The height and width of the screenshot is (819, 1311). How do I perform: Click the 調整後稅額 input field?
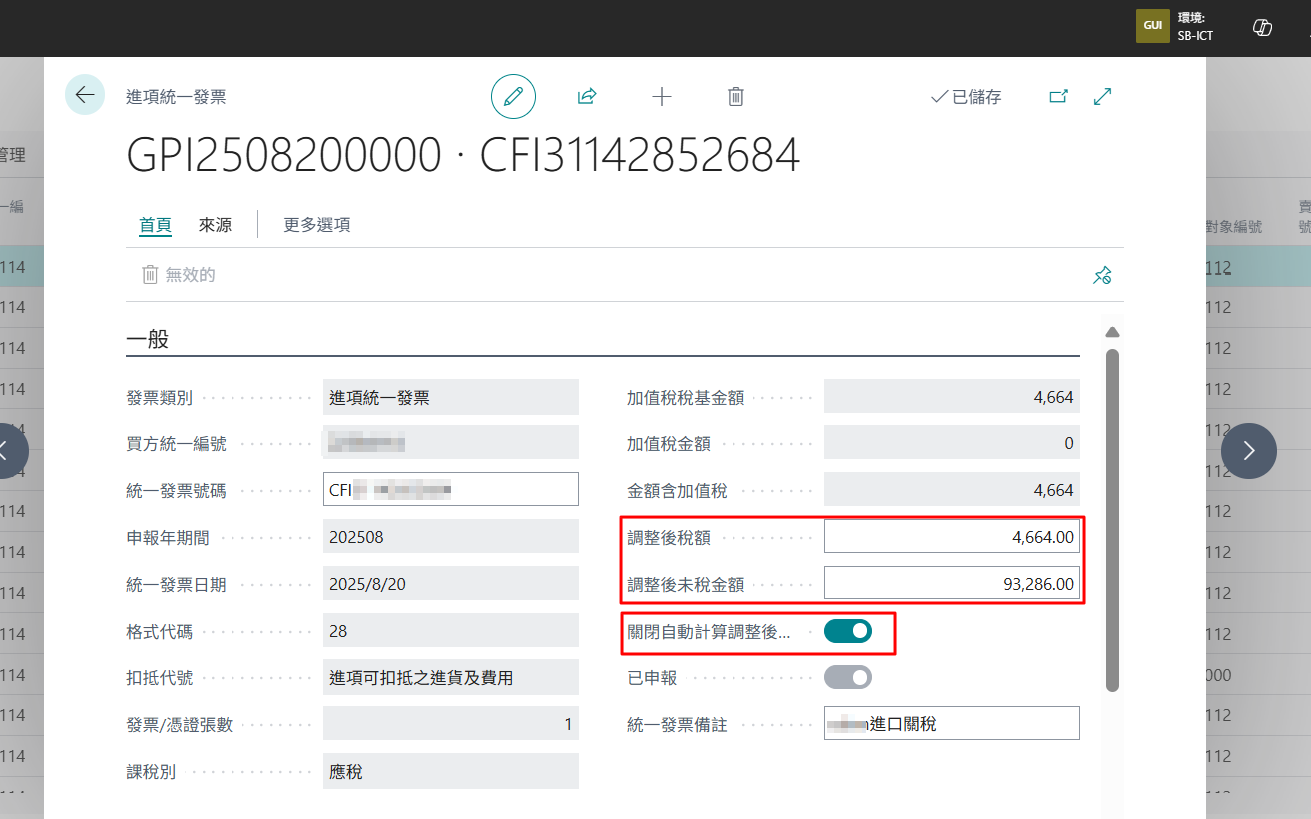[x=952, y=537]
